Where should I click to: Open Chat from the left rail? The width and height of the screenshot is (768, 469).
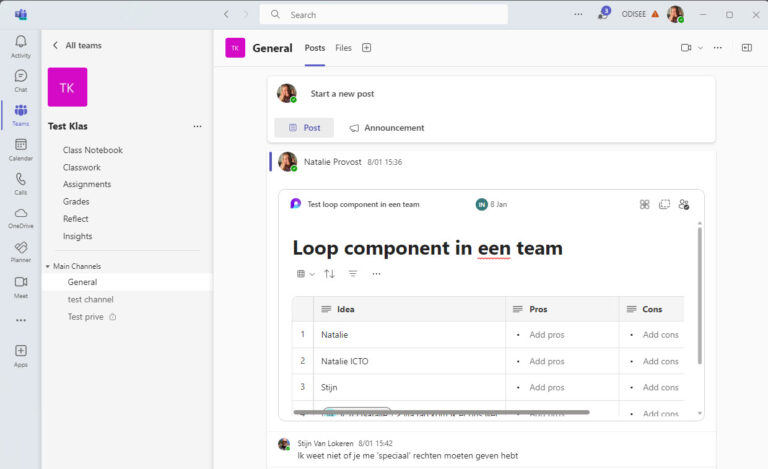click(20, 80)
